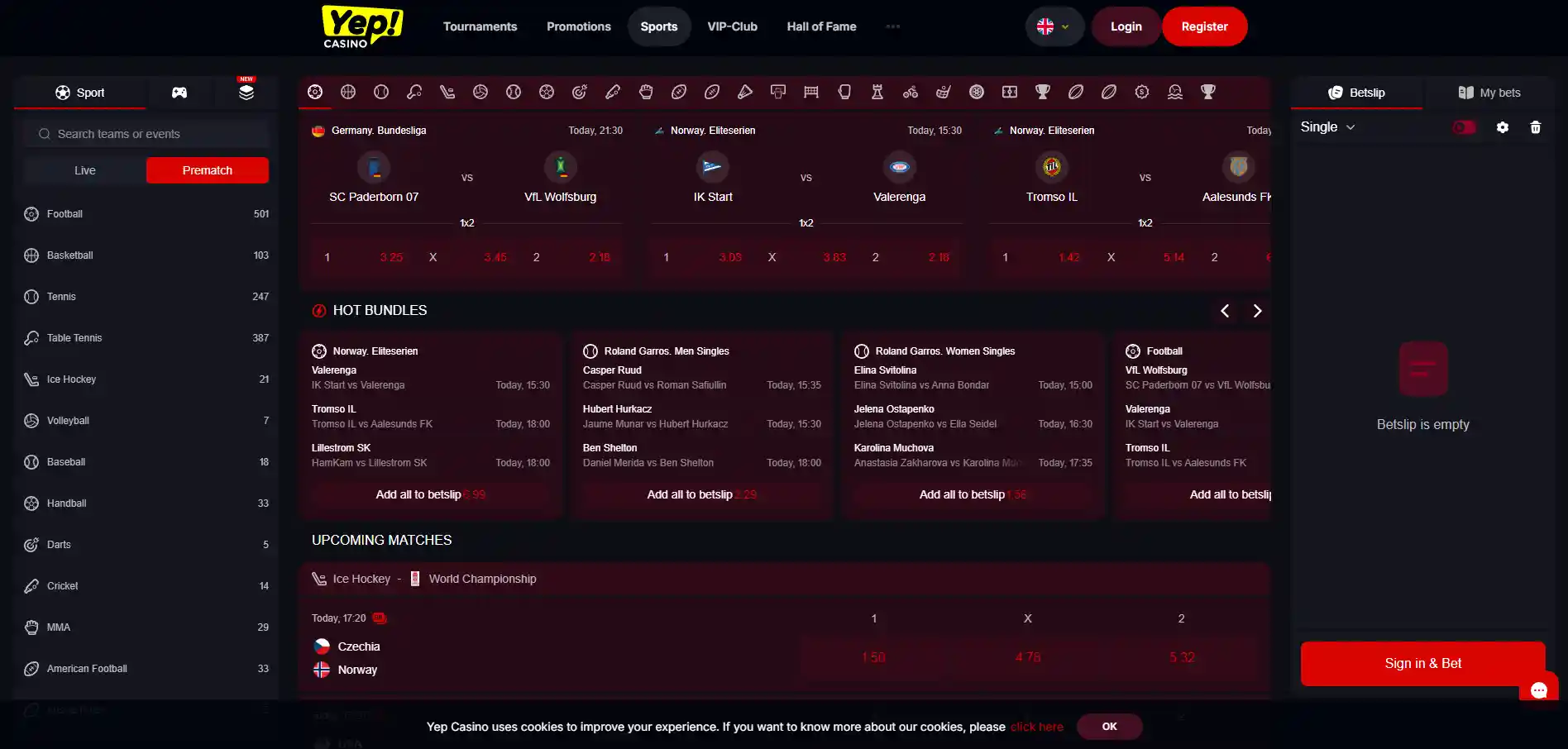Select draw odds 4.78 for Czechia vs Norway
1568x749 pixels.
point(1028,657)
